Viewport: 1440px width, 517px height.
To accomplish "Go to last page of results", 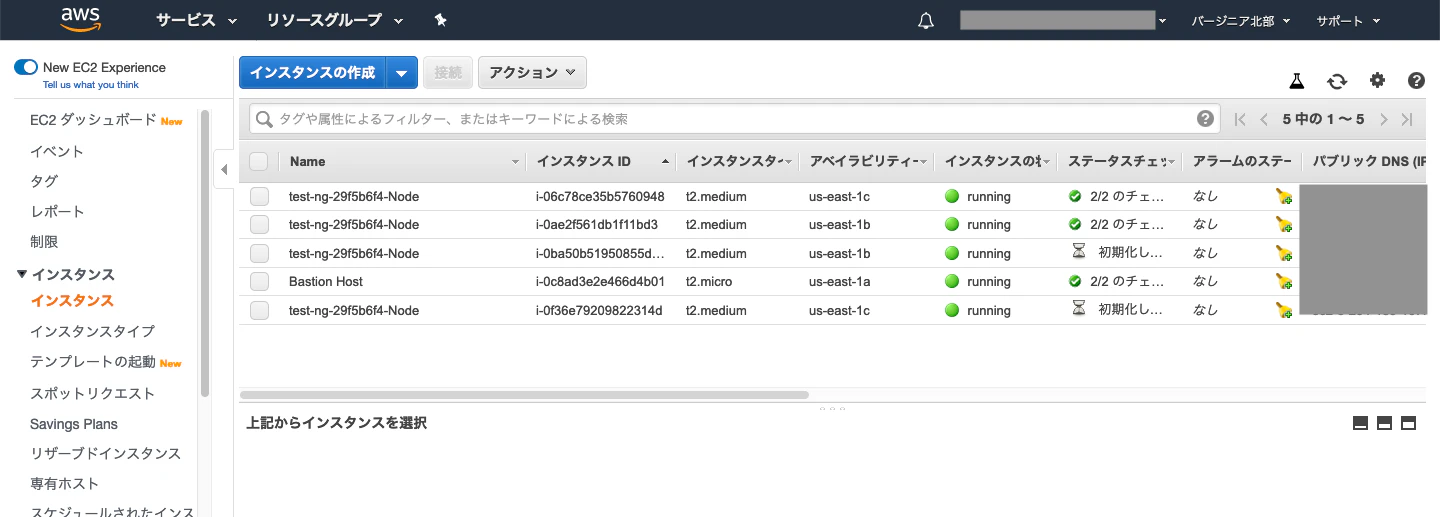I will (1407, 119).
